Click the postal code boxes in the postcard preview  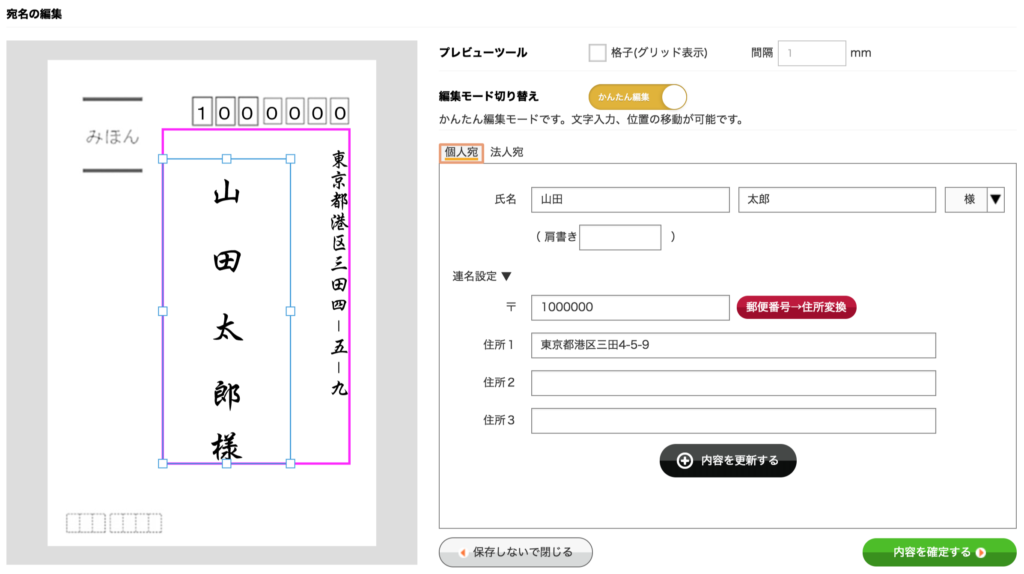coord(270,112)
